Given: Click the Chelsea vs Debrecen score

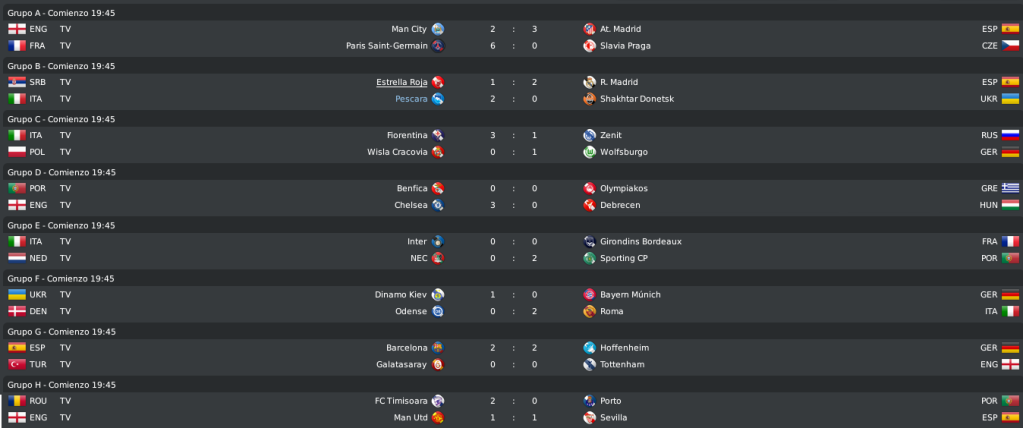Looking at the screenshot, I should (x=513, y=205).
